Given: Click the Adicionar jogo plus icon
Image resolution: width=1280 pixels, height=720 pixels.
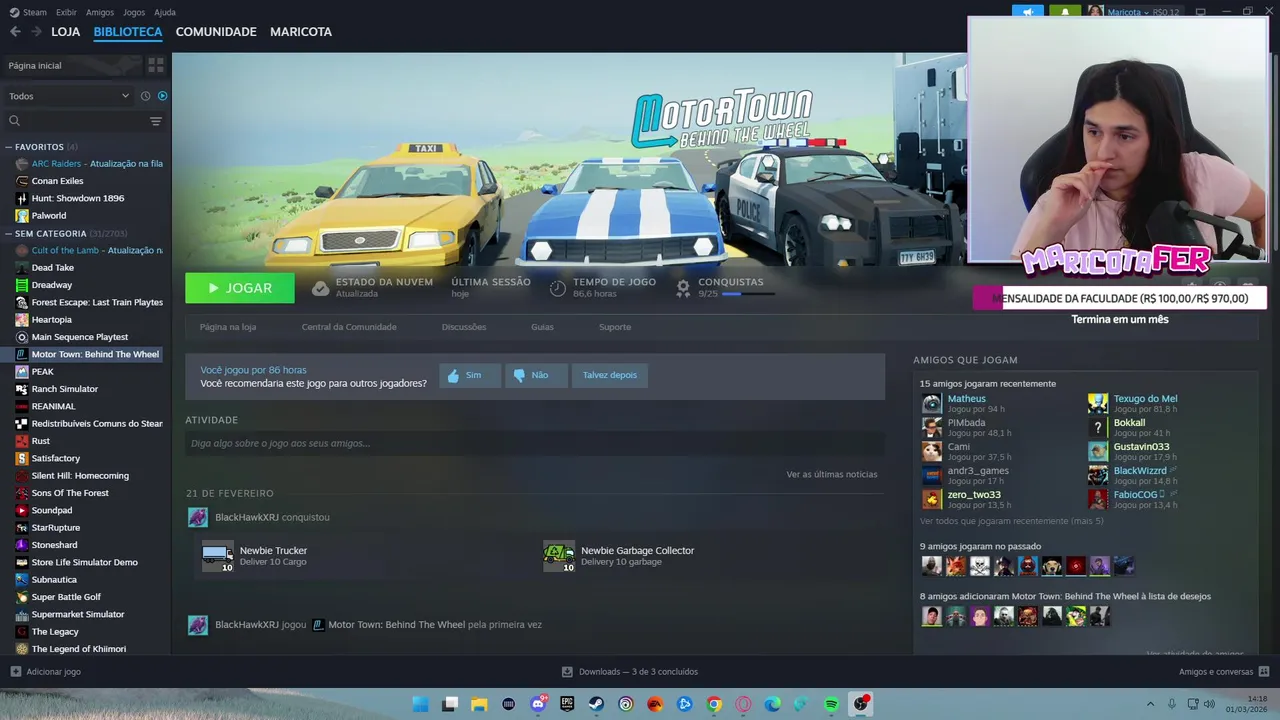Looking at the screenshot, I should coord(15,672).
